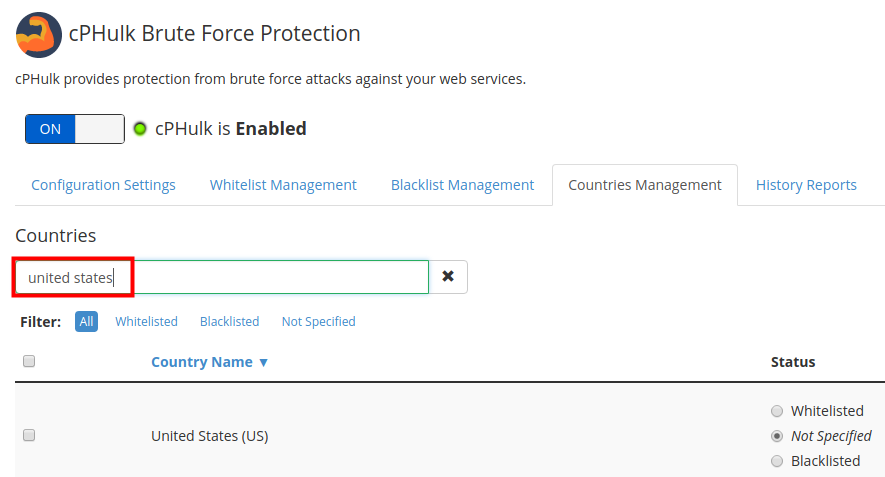Image resolution: width=885 pixels, height=477 pixels.
Task: Set United States status to Blacklisted
Action: (777, 461)
